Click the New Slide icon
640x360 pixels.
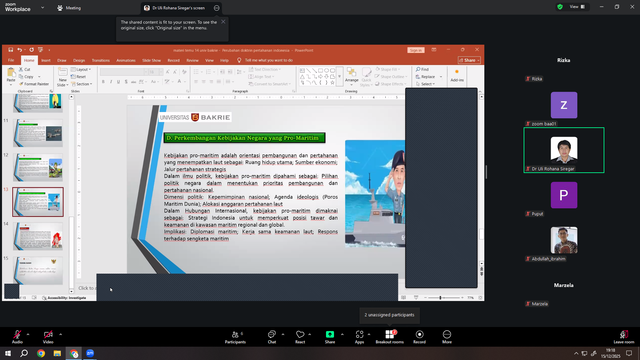(x=62, y=73)
